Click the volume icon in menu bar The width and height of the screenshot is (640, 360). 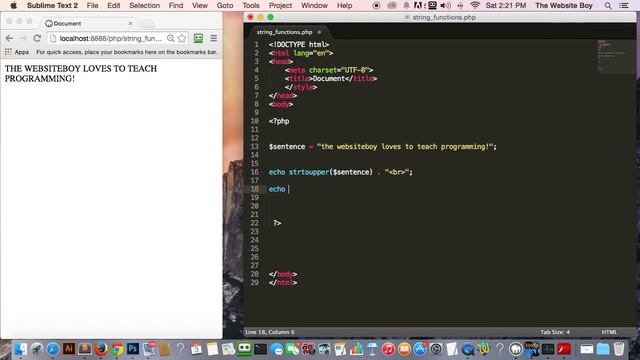pos(446,5)
